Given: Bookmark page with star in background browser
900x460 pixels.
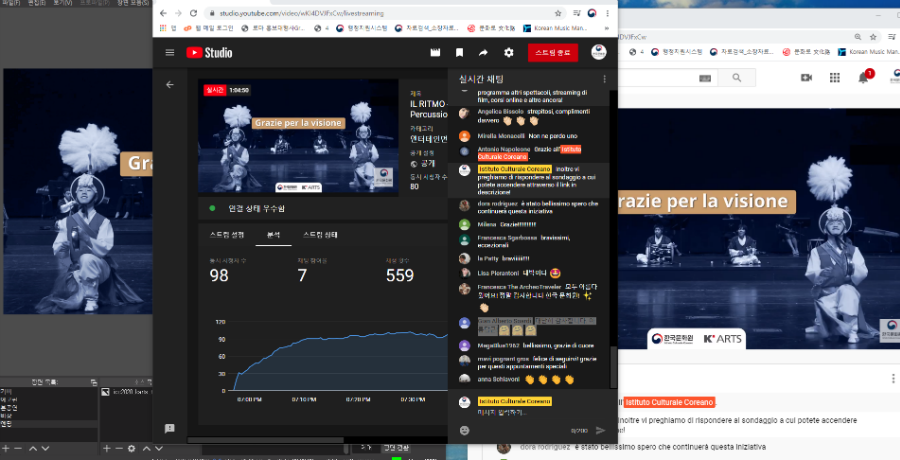Looking at the screenshot, I should click(873, 36).
